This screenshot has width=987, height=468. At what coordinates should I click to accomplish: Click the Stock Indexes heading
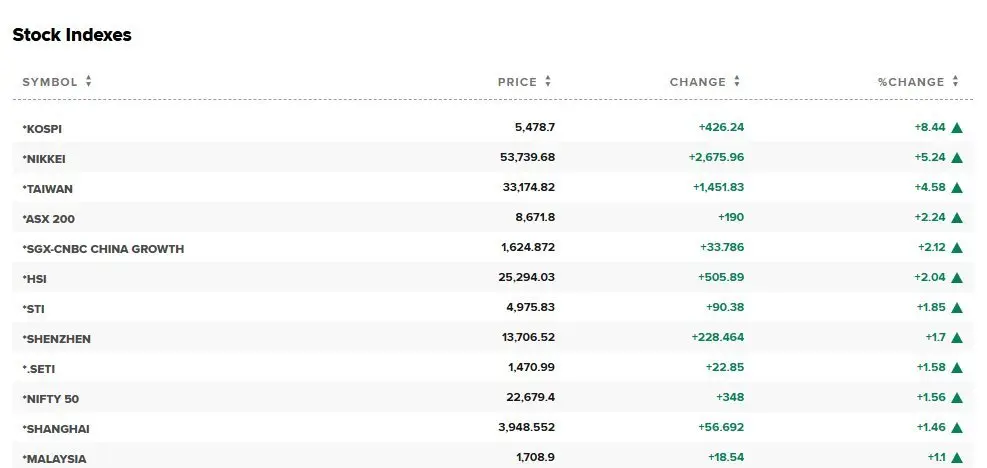tap(72, 35)
